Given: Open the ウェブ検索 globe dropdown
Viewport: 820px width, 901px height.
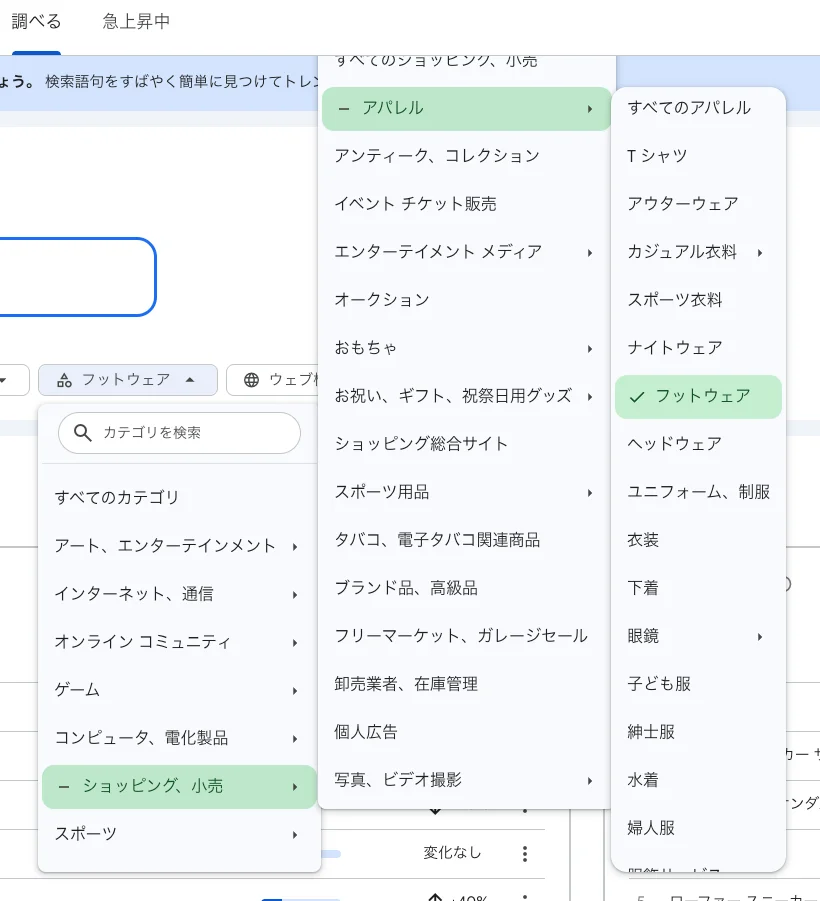Looking at the screenshot, I should [x=274, y=380].
